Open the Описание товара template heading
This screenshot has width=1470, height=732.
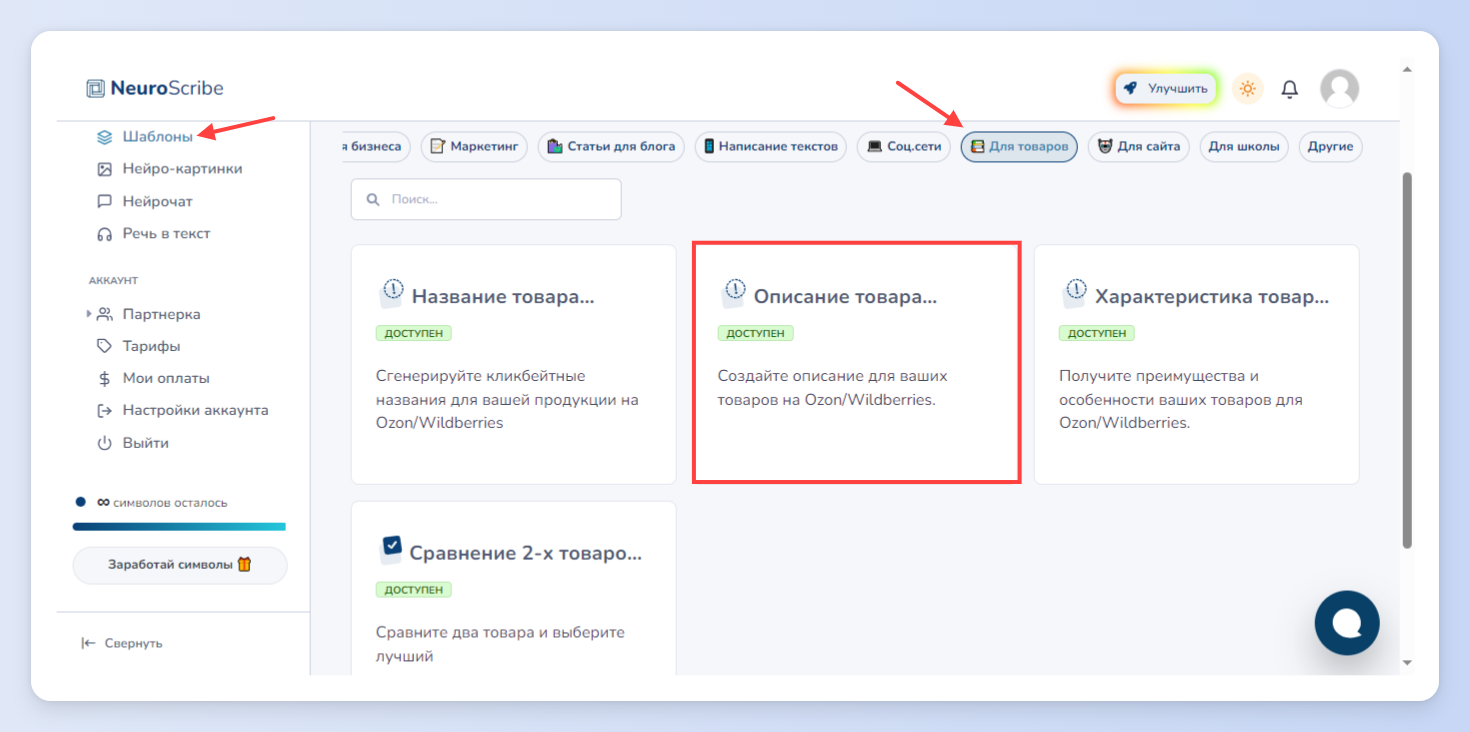(x=845, y=297)
